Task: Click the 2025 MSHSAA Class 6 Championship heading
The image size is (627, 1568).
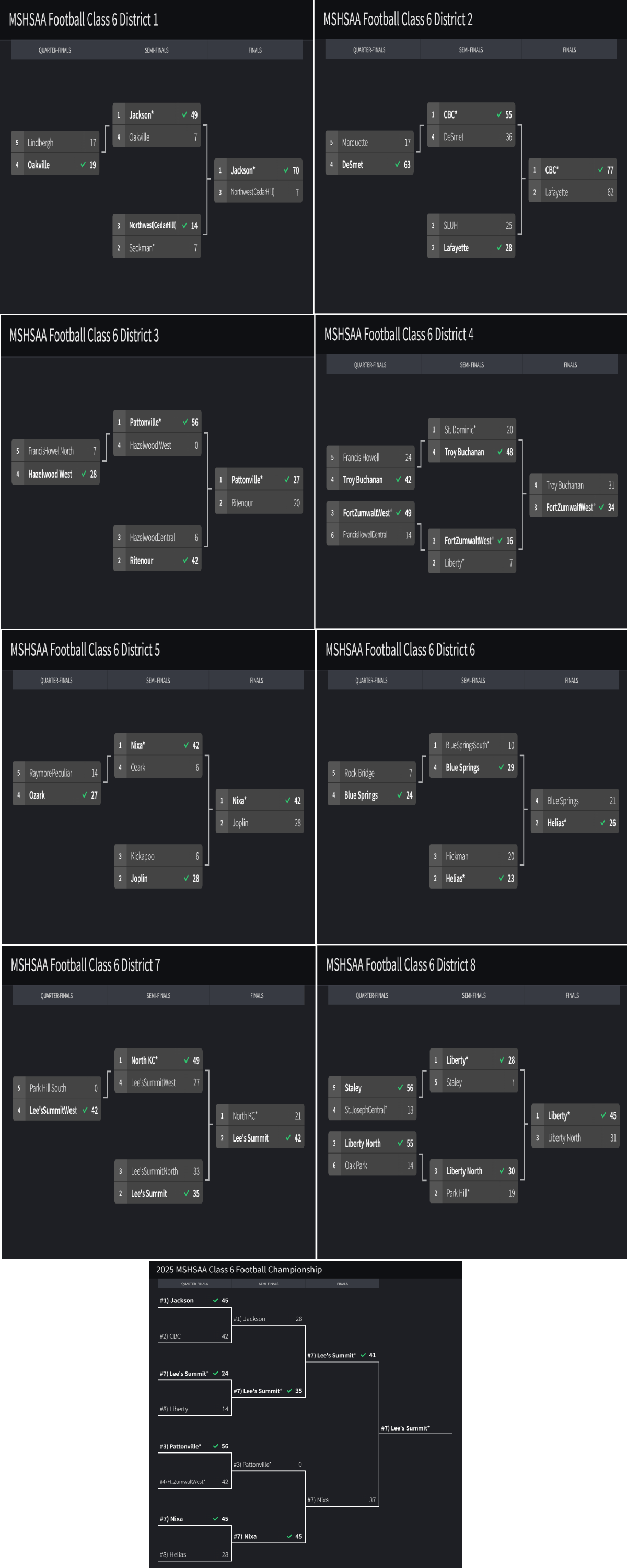Action: coord(239,1269)
